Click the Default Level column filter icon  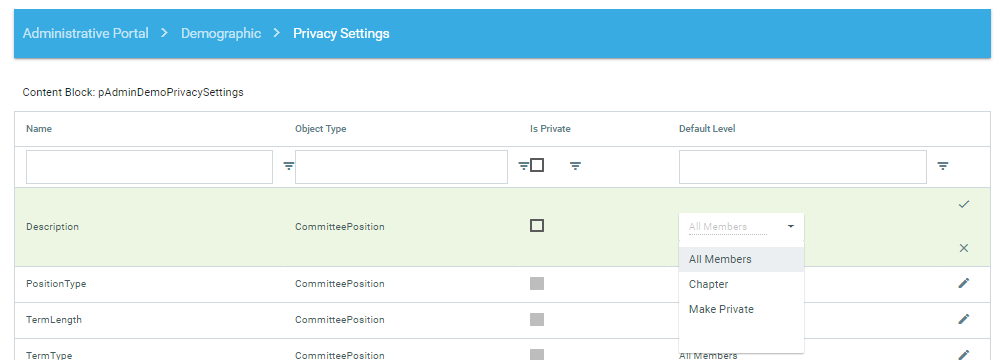point(943,166)
